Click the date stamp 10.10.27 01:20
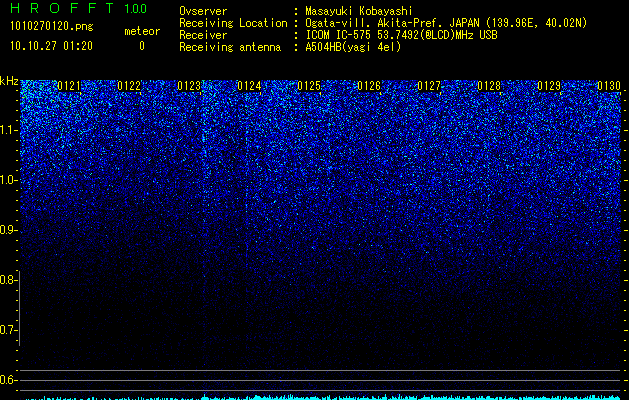This screenshot has width=629, height=400. click(51, 46)
